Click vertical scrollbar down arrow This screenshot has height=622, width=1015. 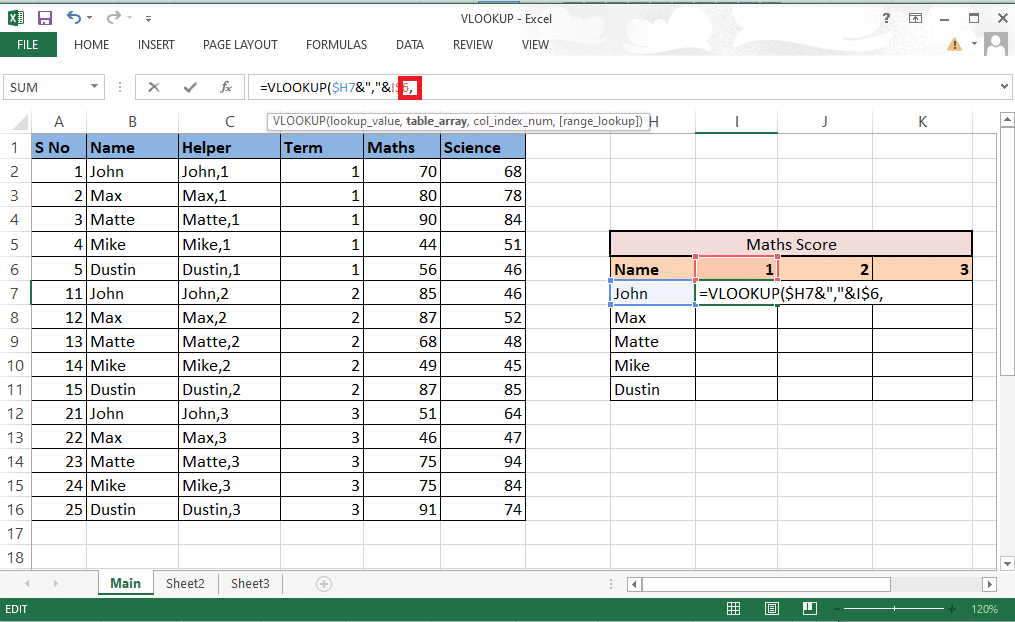(1007, 563)
